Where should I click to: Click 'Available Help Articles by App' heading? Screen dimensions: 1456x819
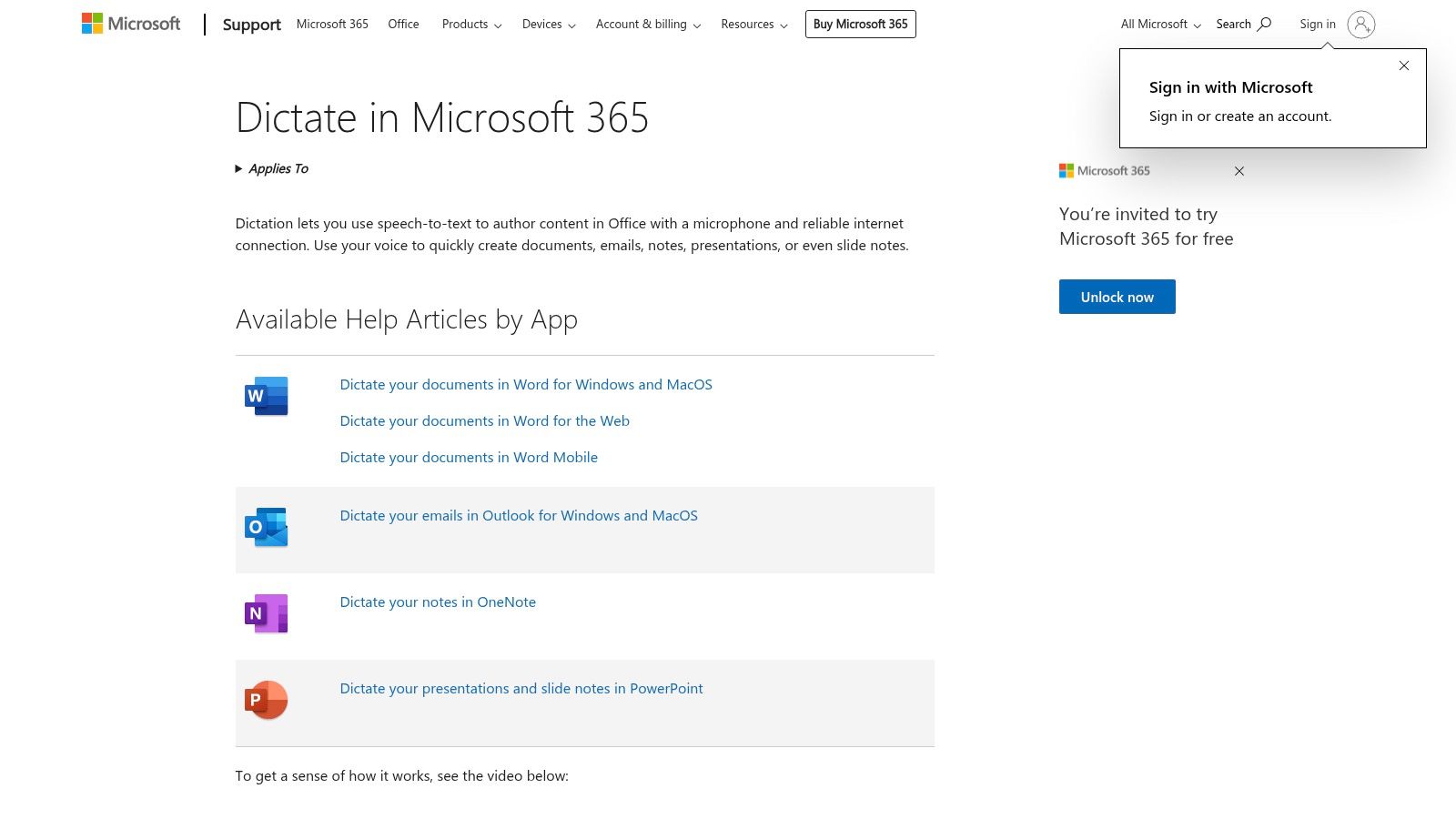pyautogui.click(x=407, y=319)
